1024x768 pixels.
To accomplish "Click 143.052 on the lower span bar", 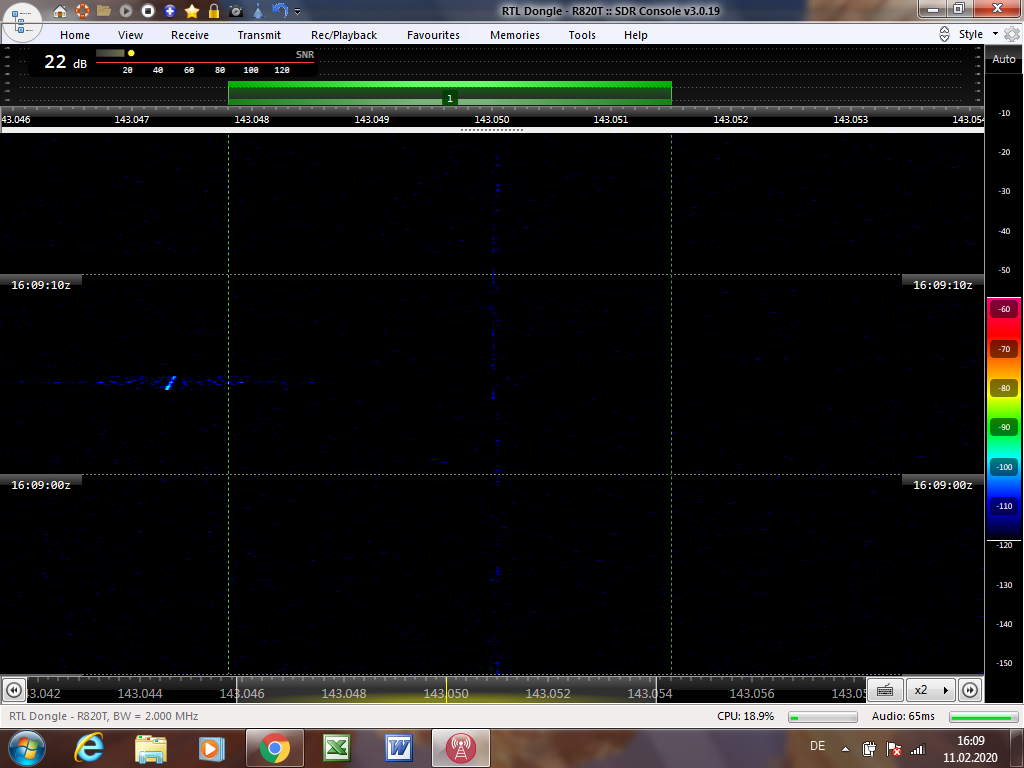I will pos(548,694).
